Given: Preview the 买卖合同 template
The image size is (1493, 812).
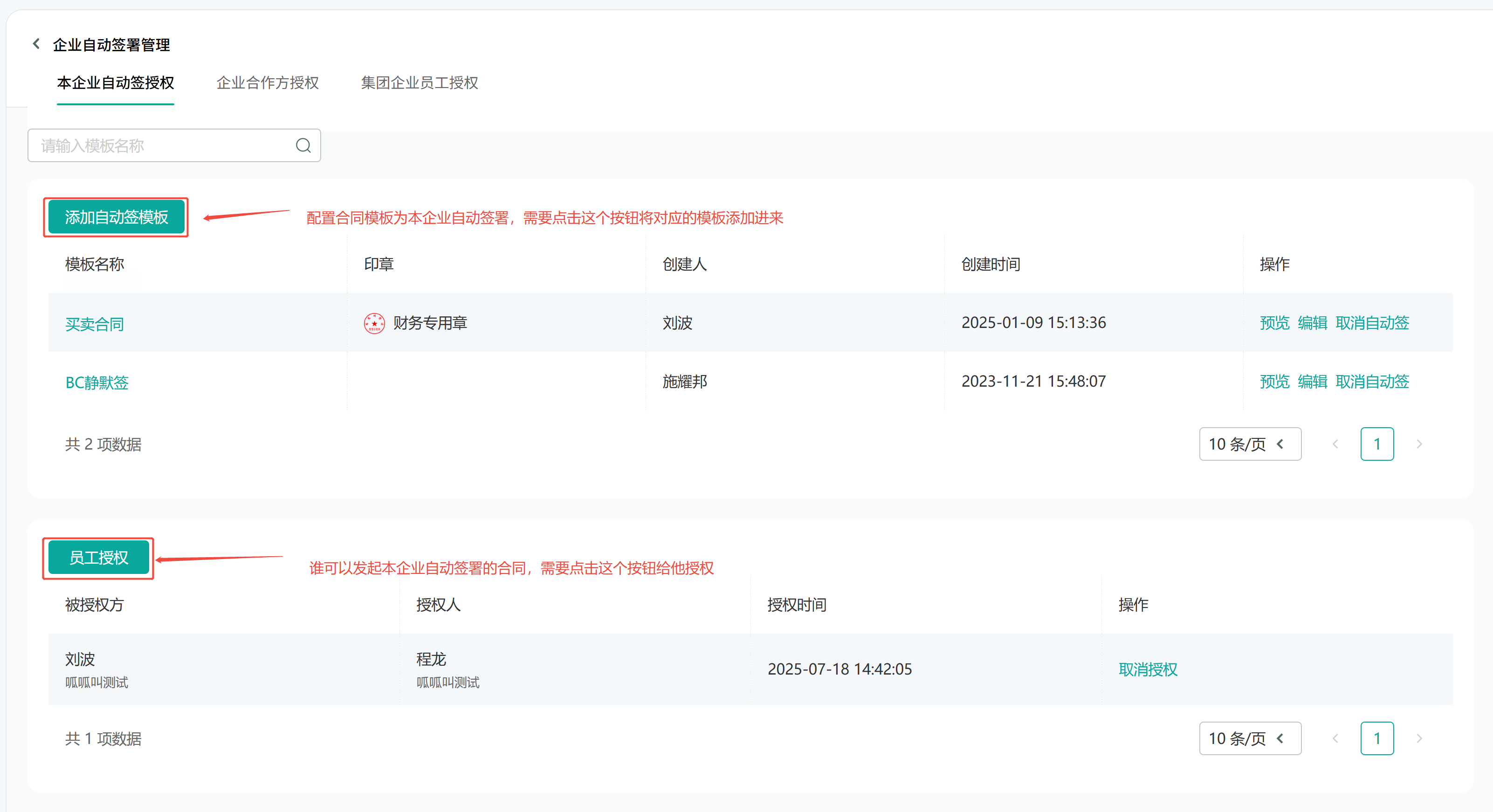Looking at the screenshot, I should 1274,323.
